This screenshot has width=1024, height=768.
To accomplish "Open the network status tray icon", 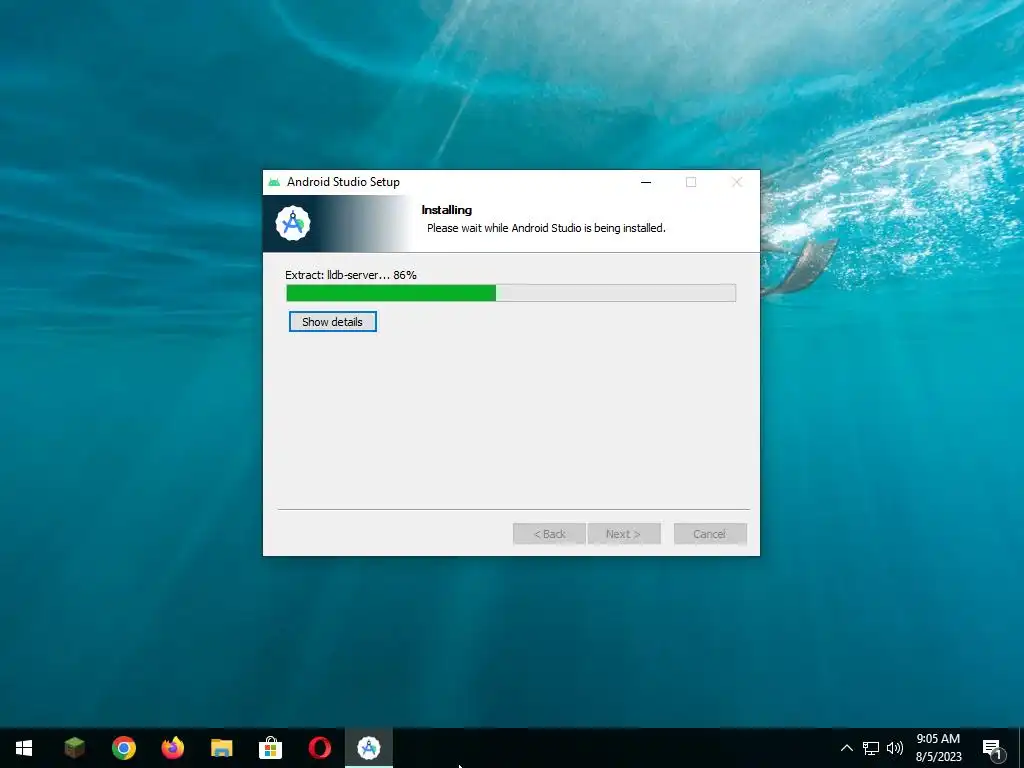I will point(871,748).
